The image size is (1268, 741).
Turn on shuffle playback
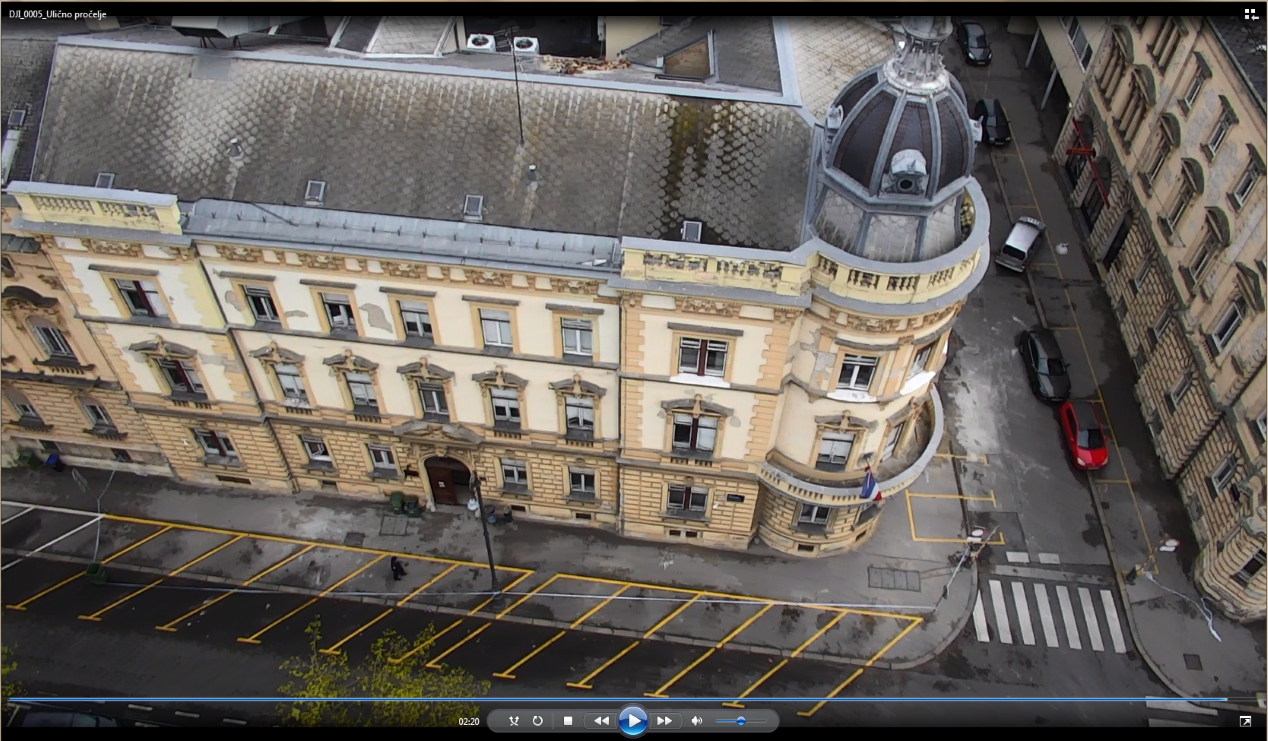pyautogui.click(x=514, y=721)
